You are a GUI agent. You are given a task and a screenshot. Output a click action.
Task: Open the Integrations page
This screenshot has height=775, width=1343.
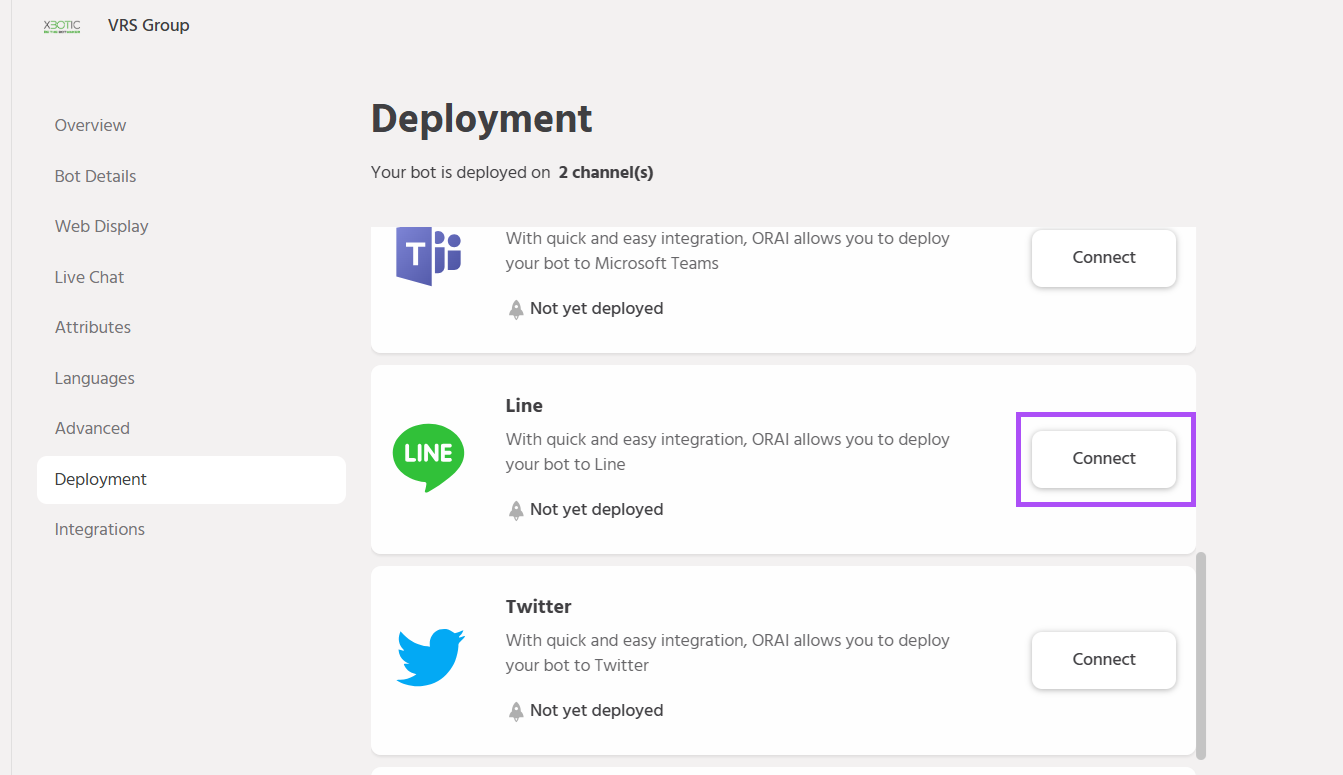[99, 529]
